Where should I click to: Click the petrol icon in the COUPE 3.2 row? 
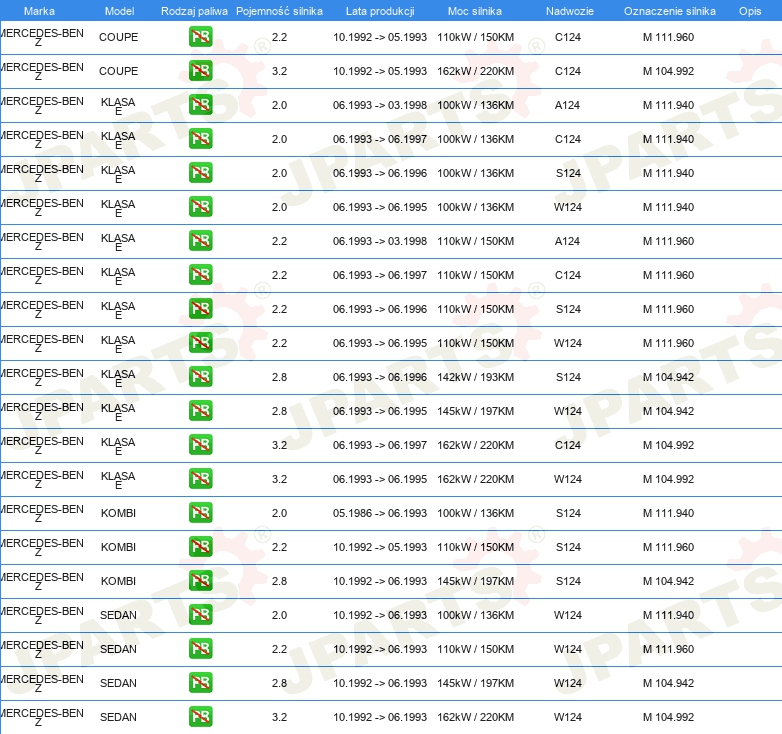(x=200, y=71)
